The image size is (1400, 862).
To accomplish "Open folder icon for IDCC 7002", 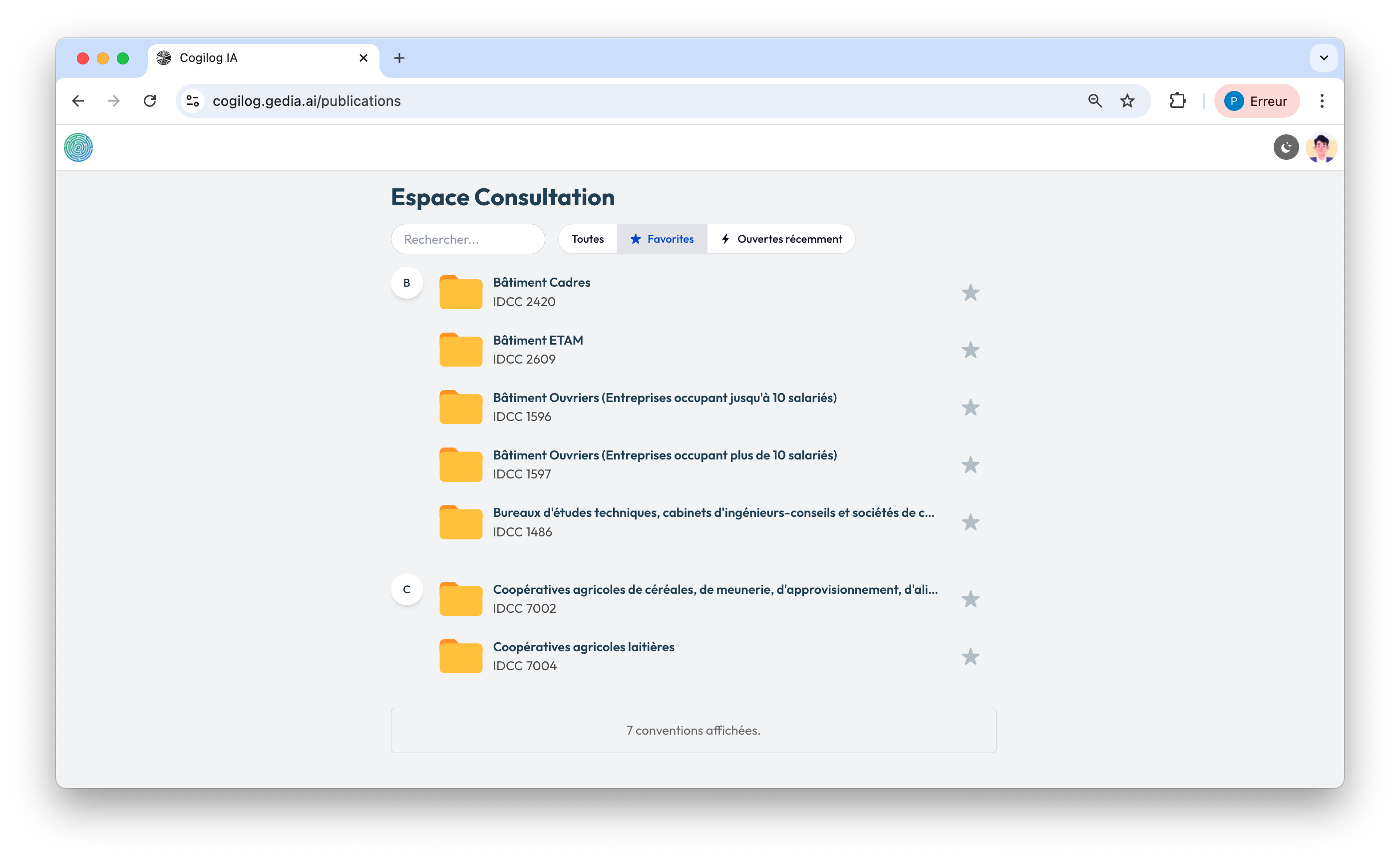I will coord(461,599).
